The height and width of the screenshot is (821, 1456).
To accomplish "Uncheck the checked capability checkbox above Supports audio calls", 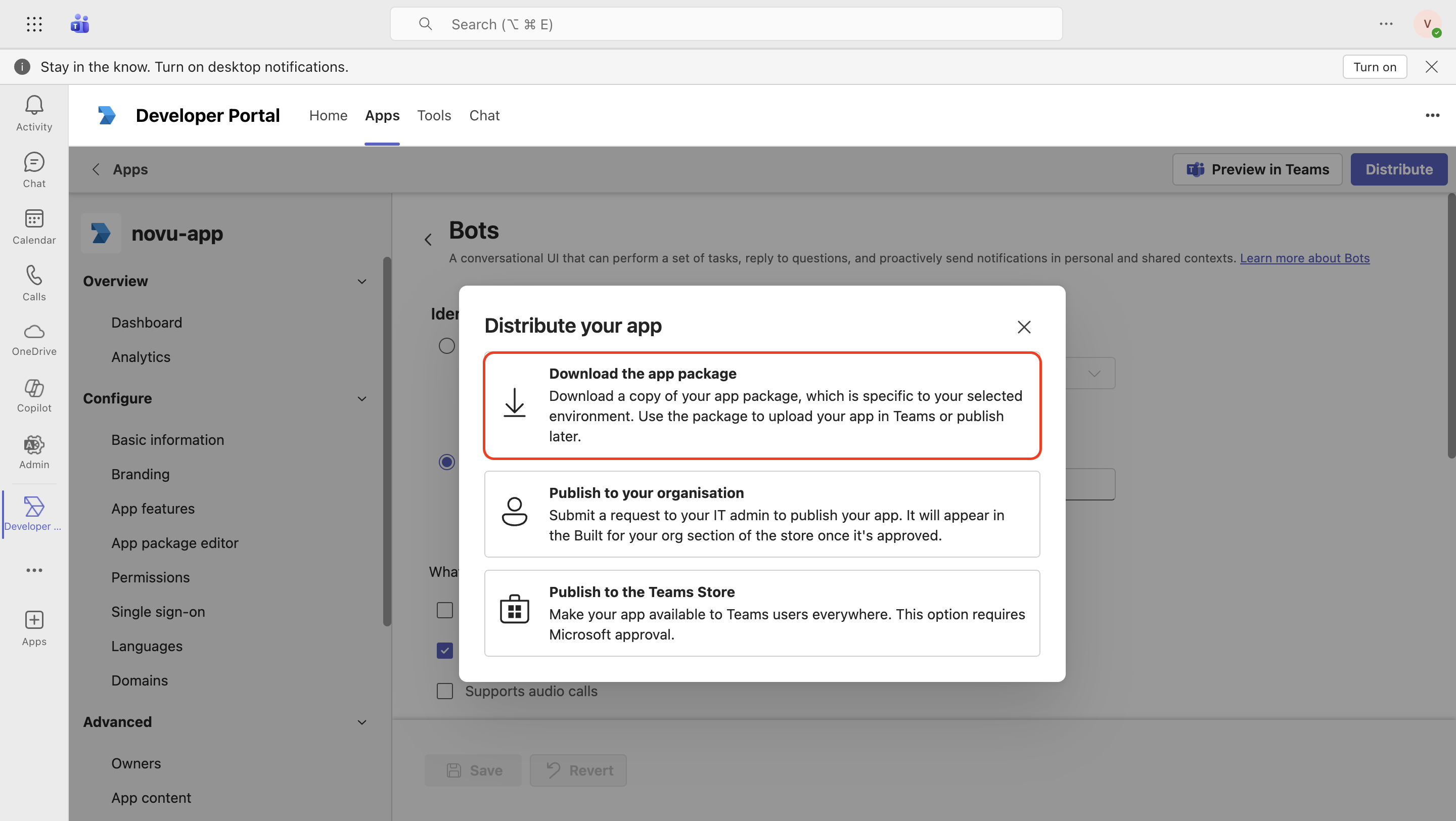I will tap(445, 650).
